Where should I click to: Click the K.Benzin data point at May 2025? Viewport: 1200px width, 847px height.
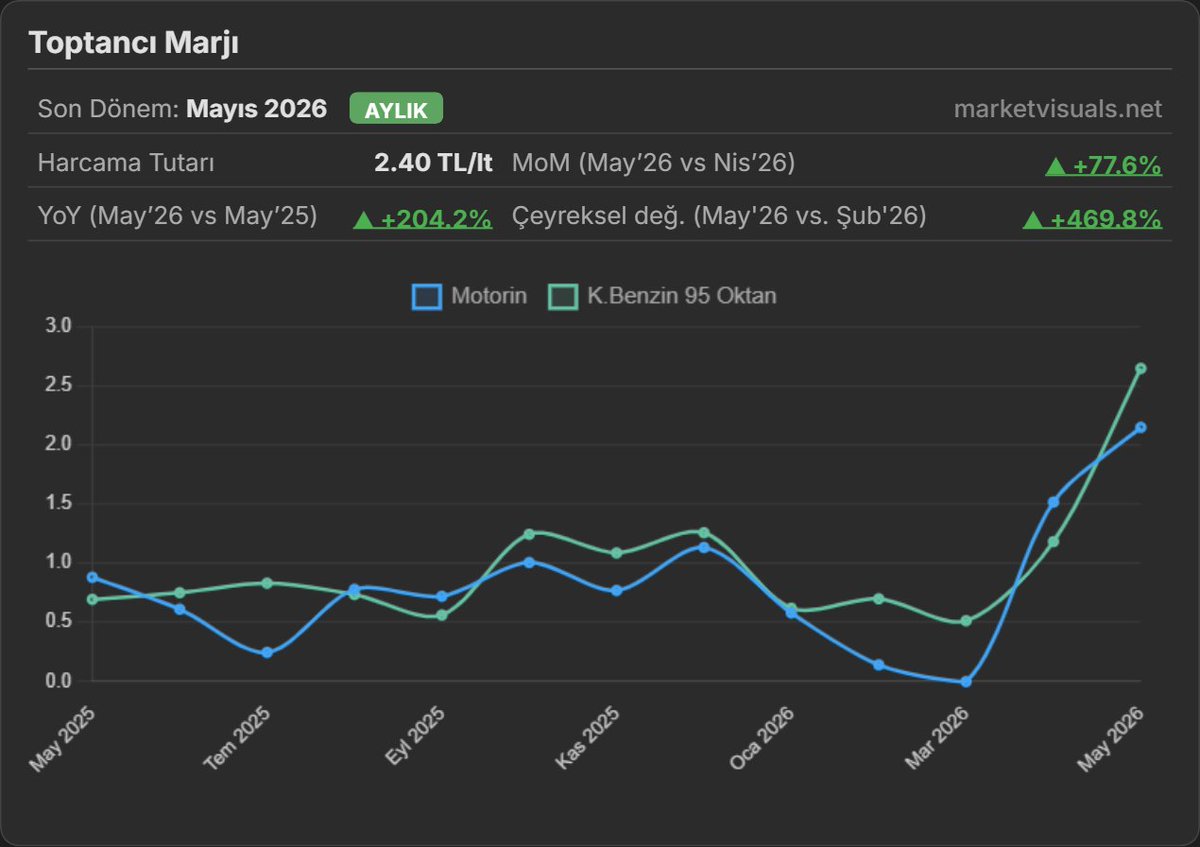[x=92, y=599]
